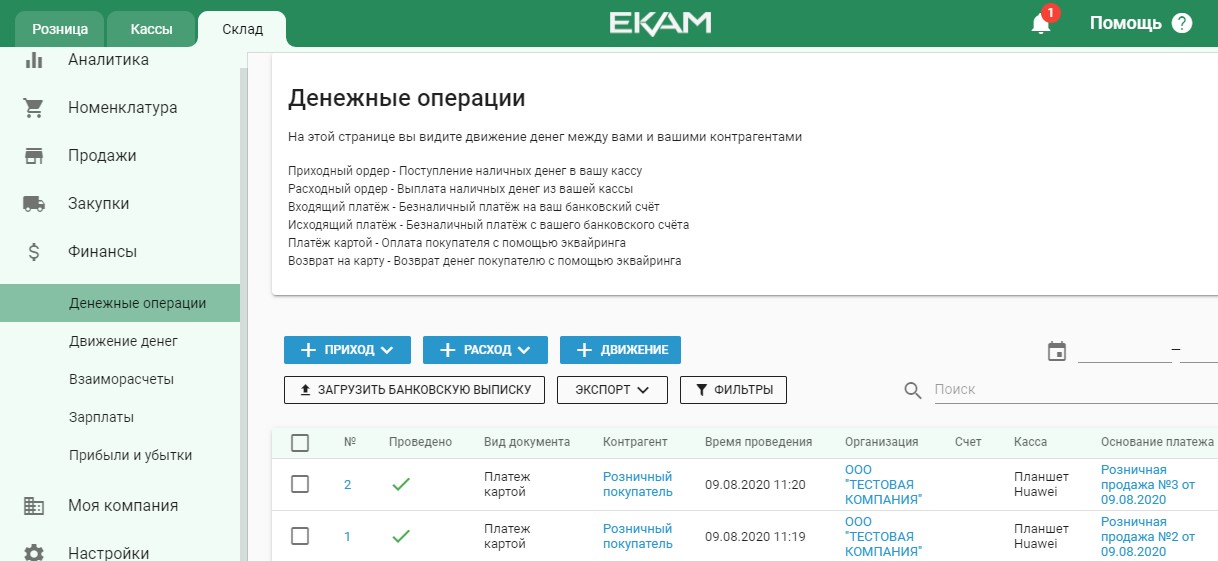Click the 09.08.2020 11:19 time cell

(755, 537)
